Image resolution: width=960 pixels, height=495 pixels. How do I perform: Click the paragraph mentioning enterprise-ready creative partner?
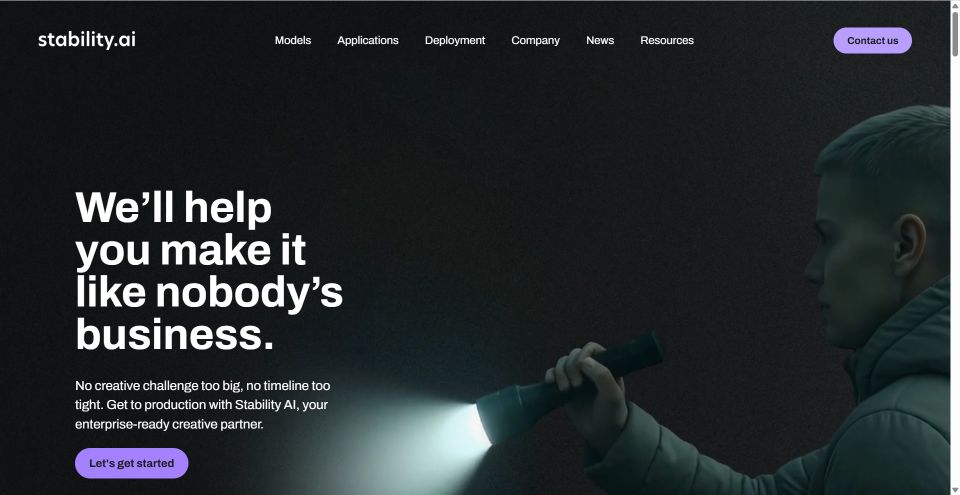tap(203, 405)
